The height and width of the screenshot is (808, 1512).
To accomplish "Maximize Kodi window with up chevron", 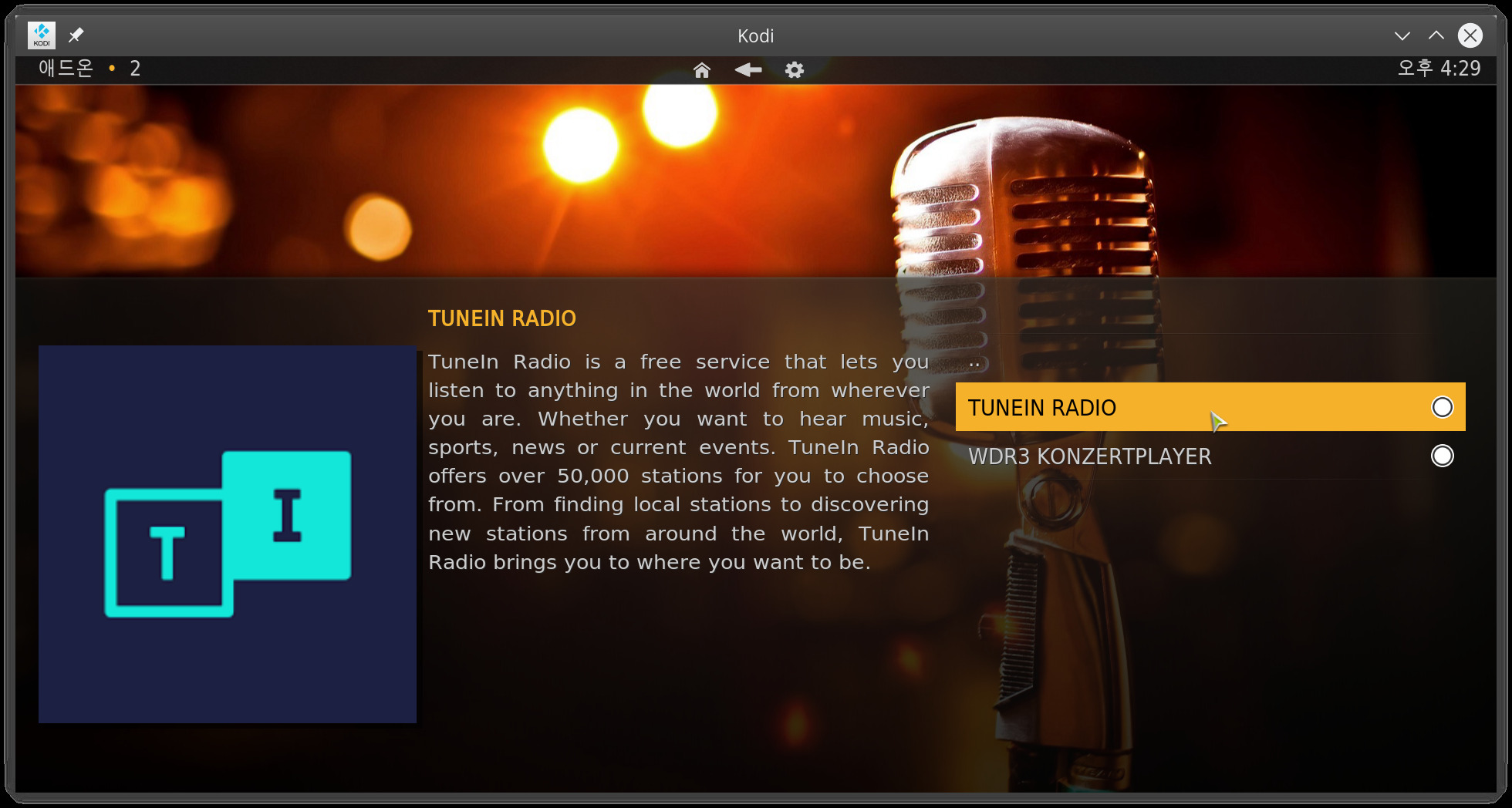I will tap(1436, 35).
